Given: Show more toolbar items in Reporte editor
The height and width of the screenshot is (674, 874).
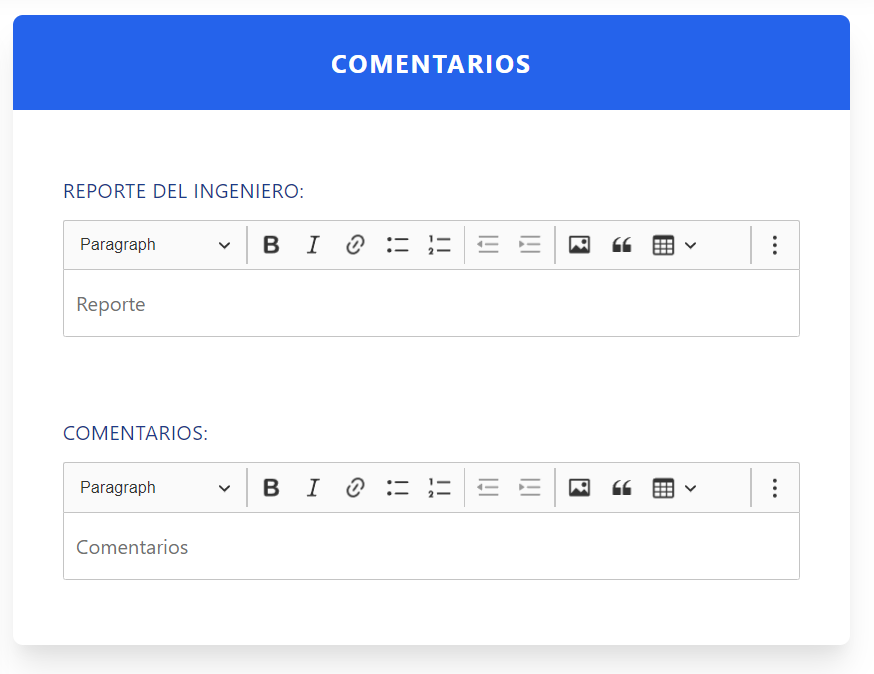Looking at the screenshot, I should tap(774, 245).
